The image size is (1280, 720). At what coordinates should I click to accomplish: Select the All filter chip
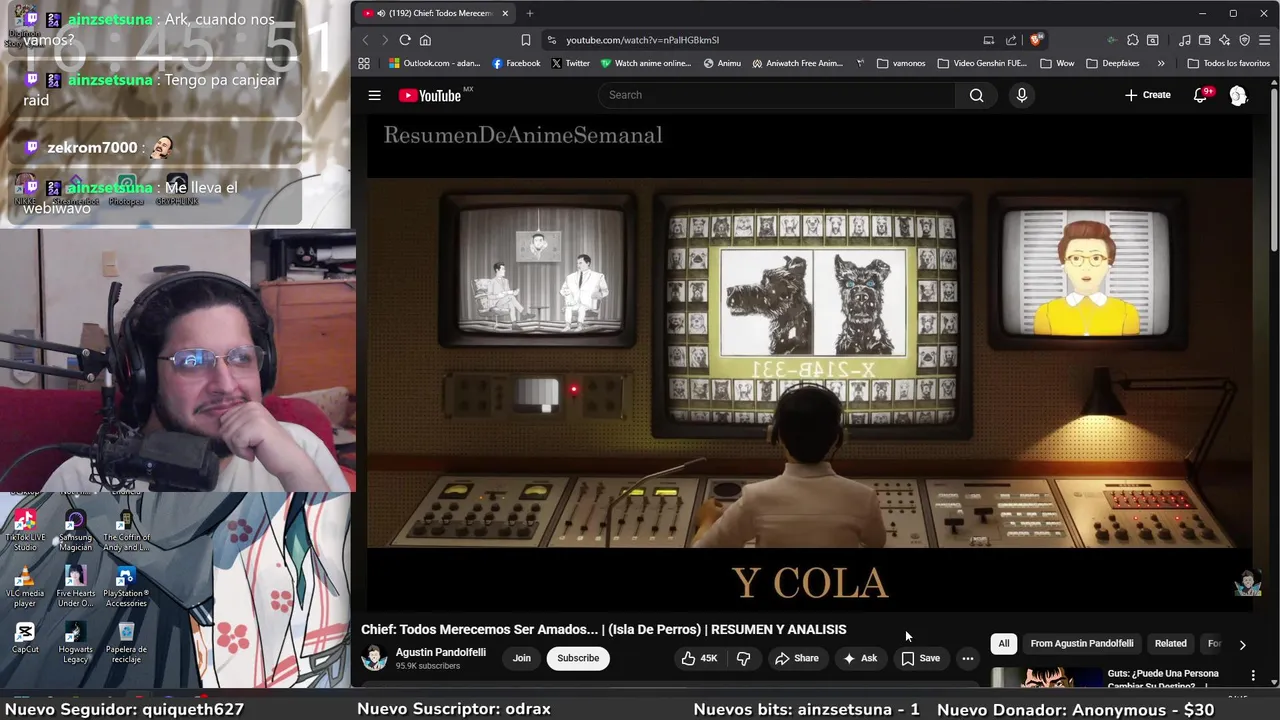coord(1003,643)
